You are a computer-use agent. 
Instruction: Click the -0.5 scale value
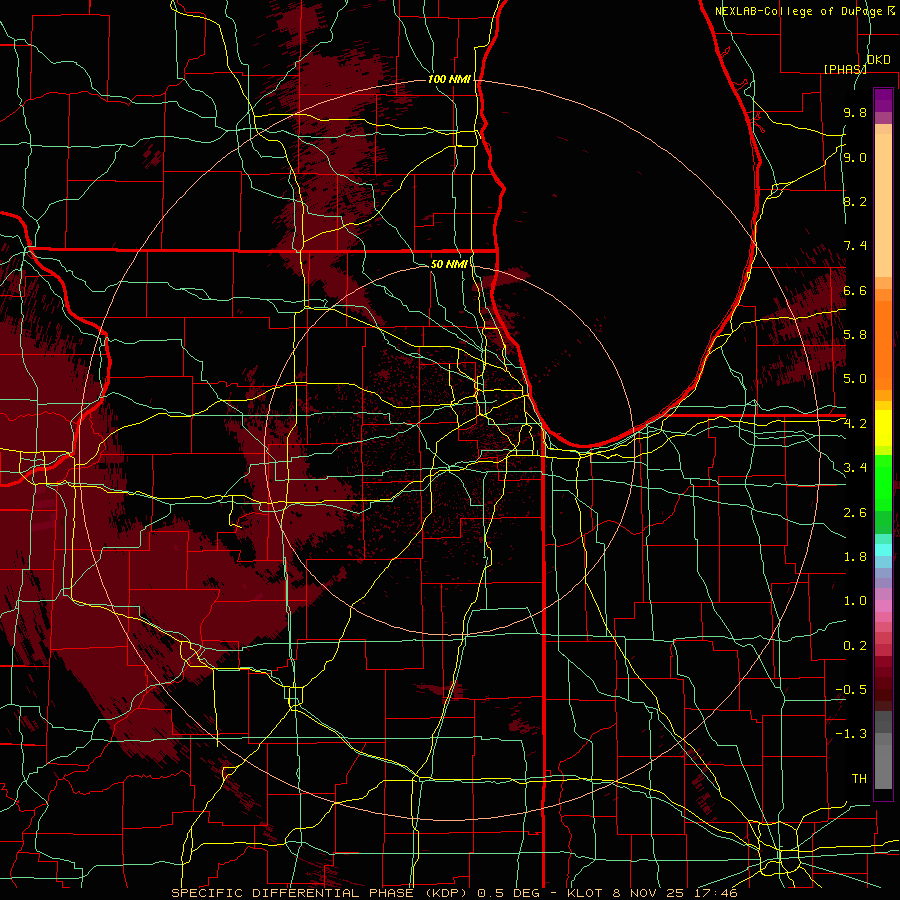(x=851, y=690)
